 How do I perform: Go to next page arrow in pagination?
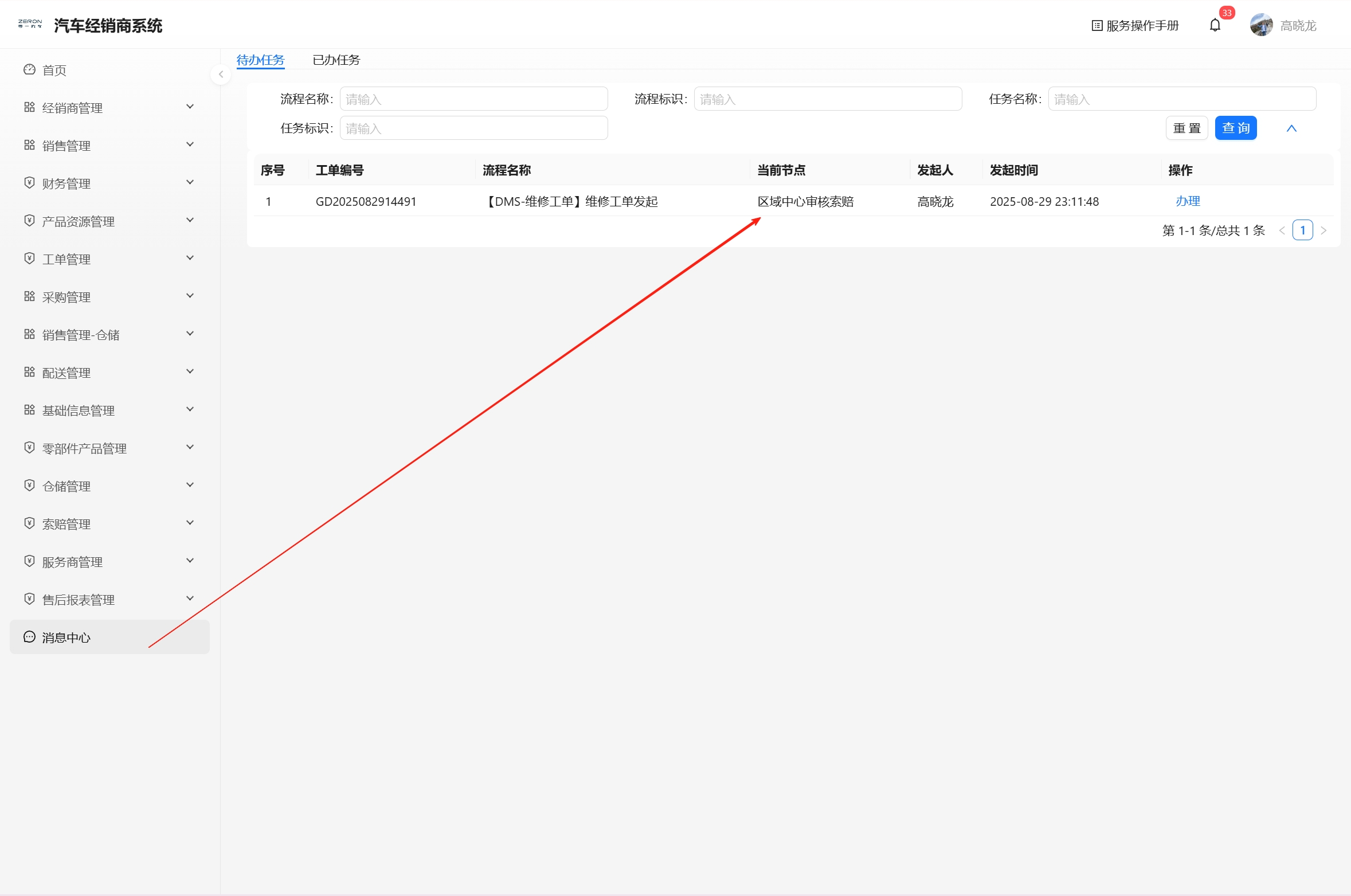pyautogui.click(x=1323, y=230)
